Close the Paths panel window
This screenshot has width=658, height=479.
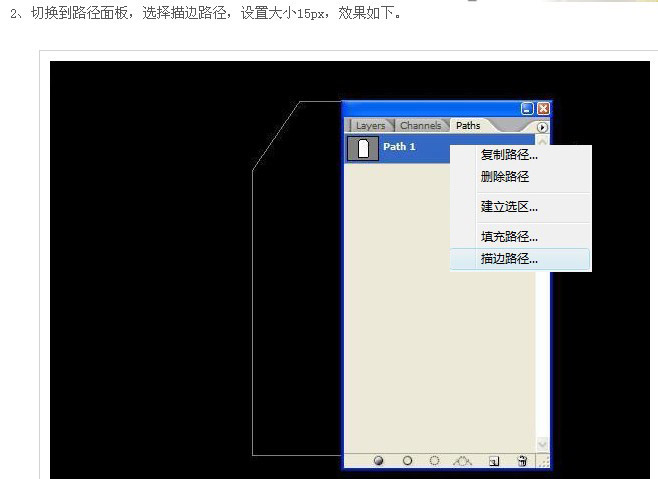click(x=543, y=108)
